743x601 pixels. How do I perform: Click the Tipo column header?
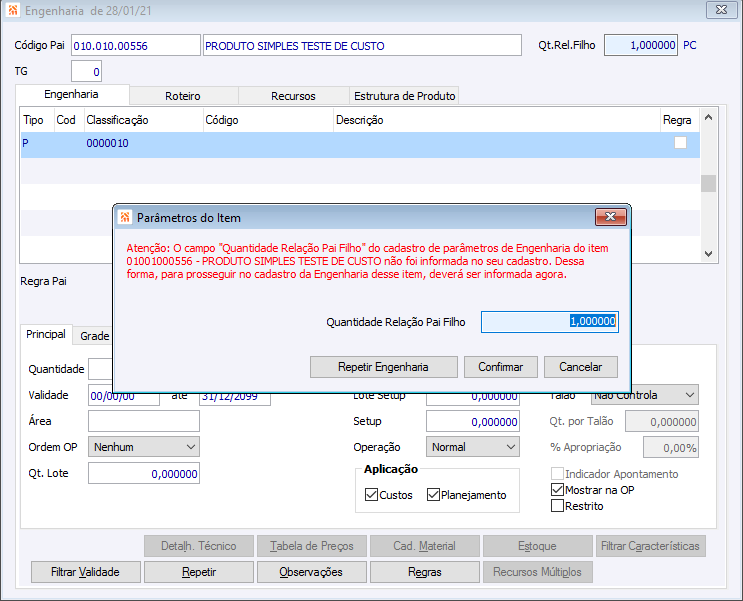tap(37, 120)
